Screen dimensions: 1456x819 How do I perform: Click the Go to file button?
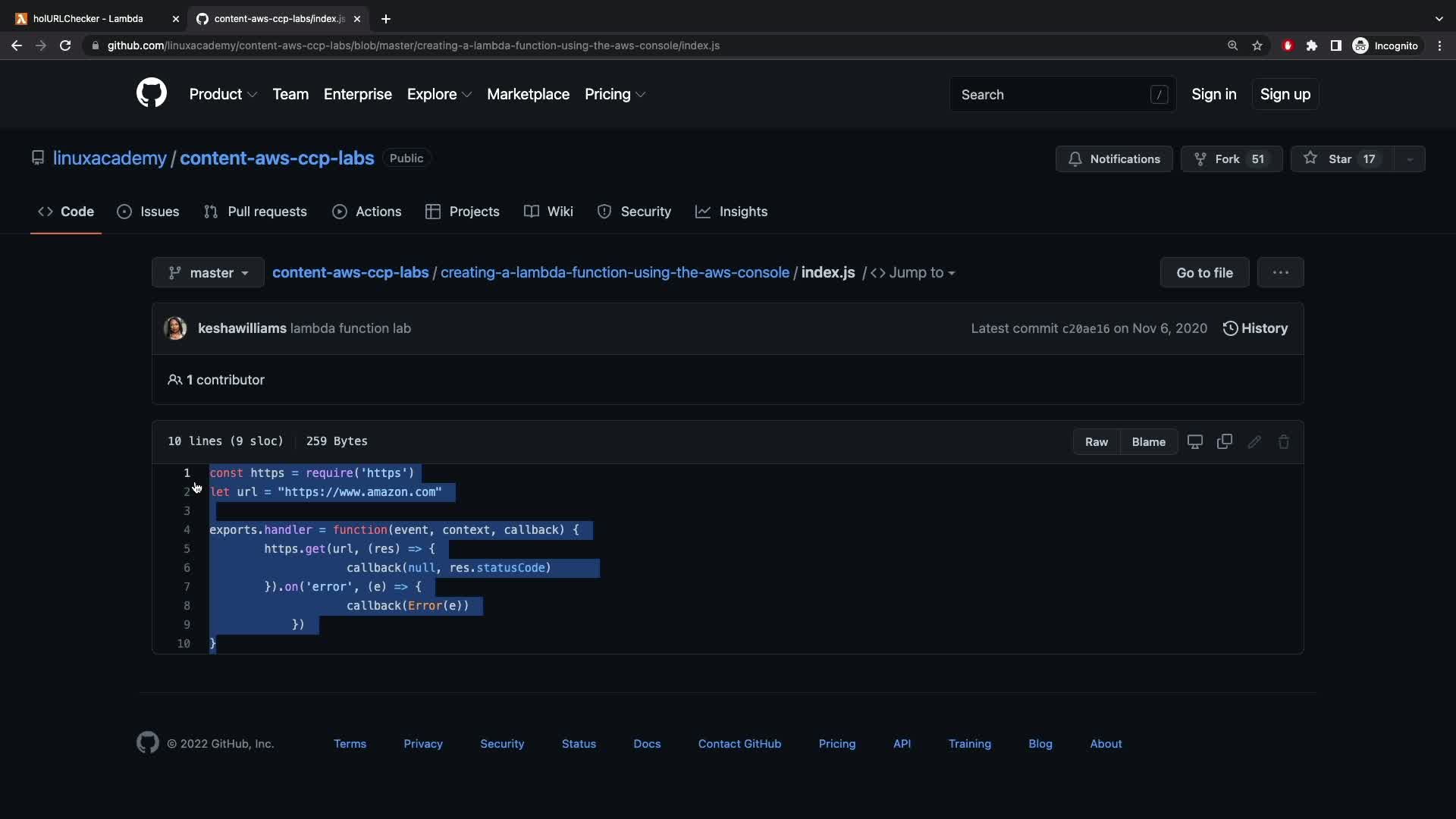click(x=1204, y=273)
